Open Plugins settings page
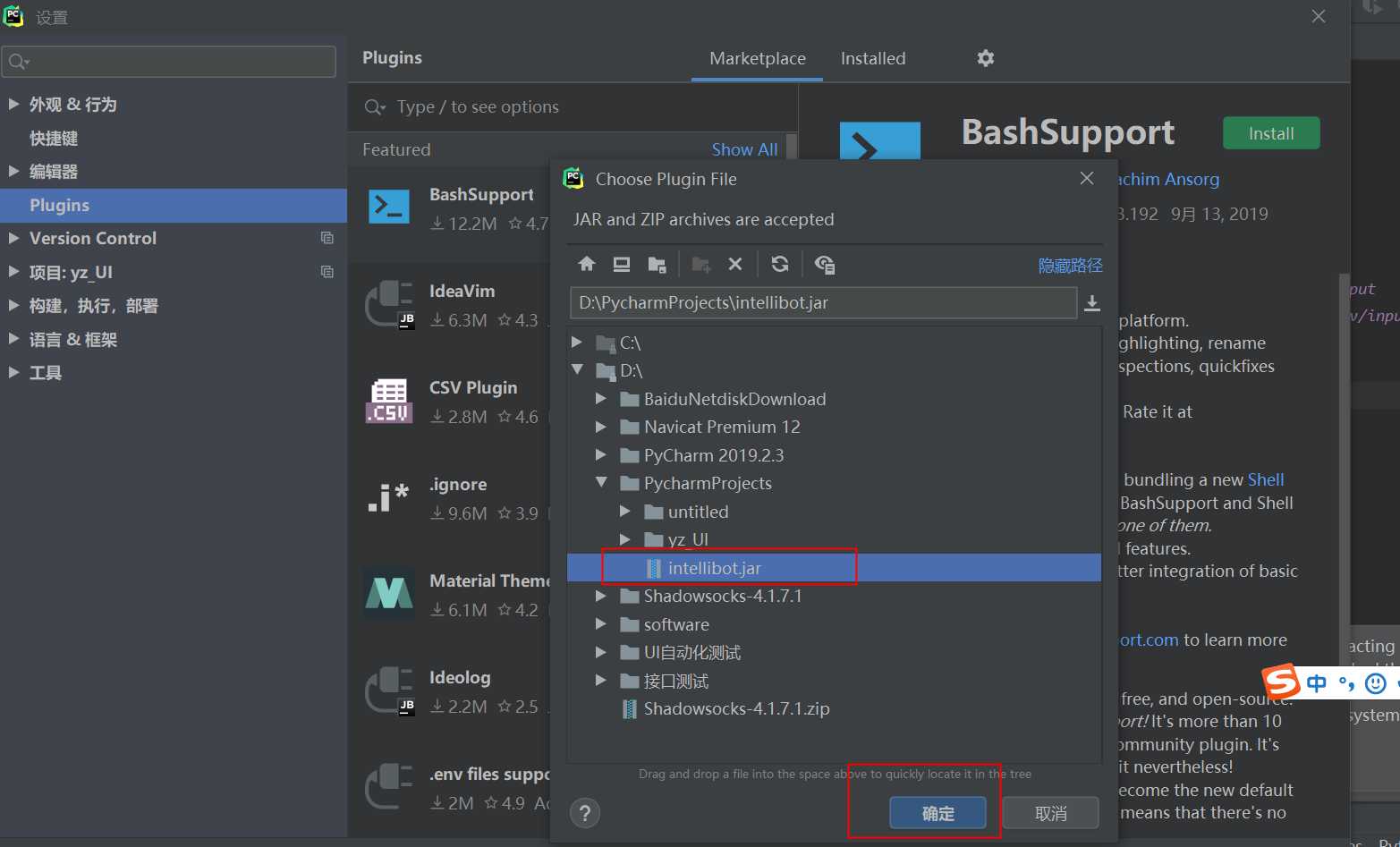Screen dimensions: 1400x847 coord(174,205)
